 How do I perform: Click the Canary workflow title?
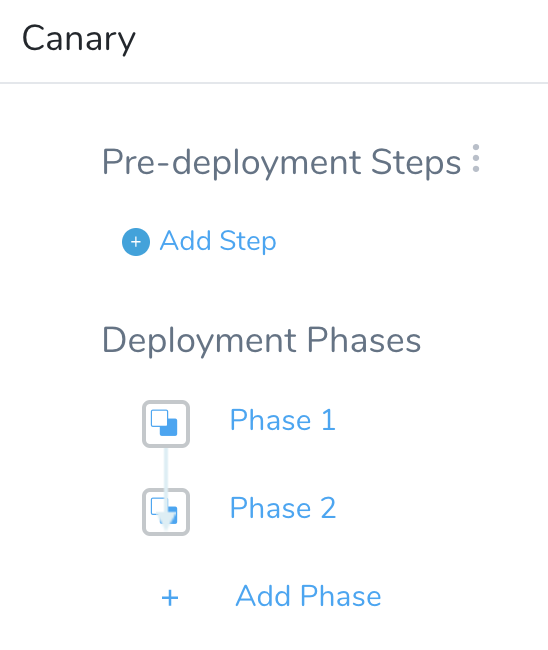point(79,39)
